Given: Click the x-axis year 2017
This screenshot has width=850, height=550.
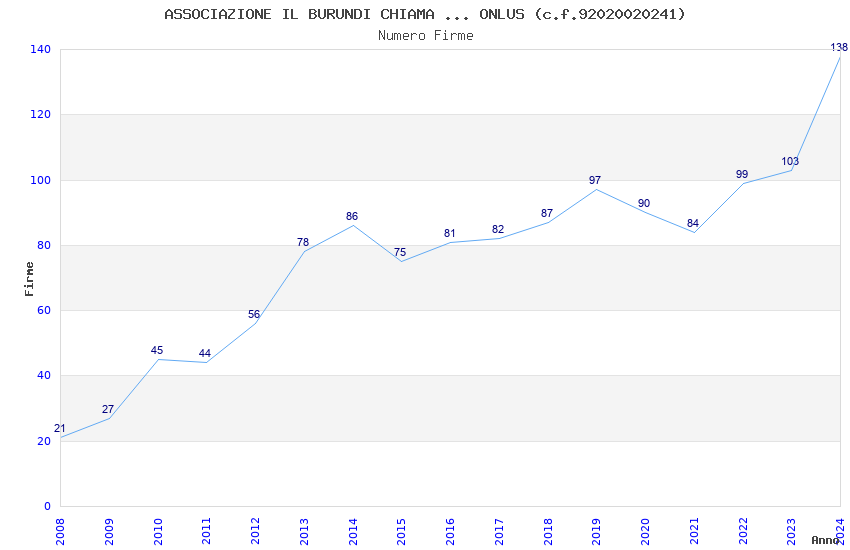Looking at the screenshot, I should pos(499,531).
